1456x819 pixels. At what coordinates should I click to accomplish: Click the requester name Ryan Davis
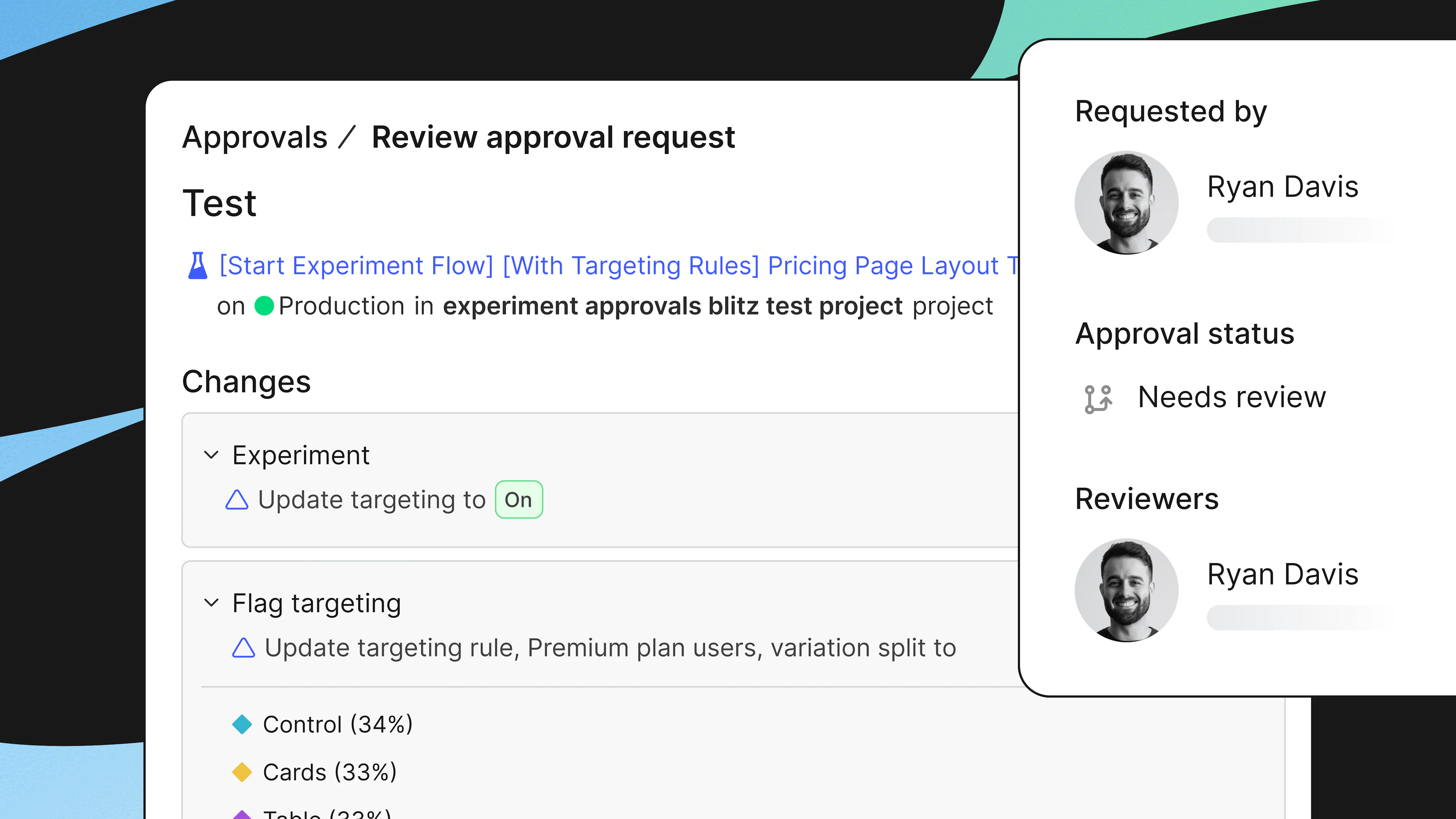1282,187
